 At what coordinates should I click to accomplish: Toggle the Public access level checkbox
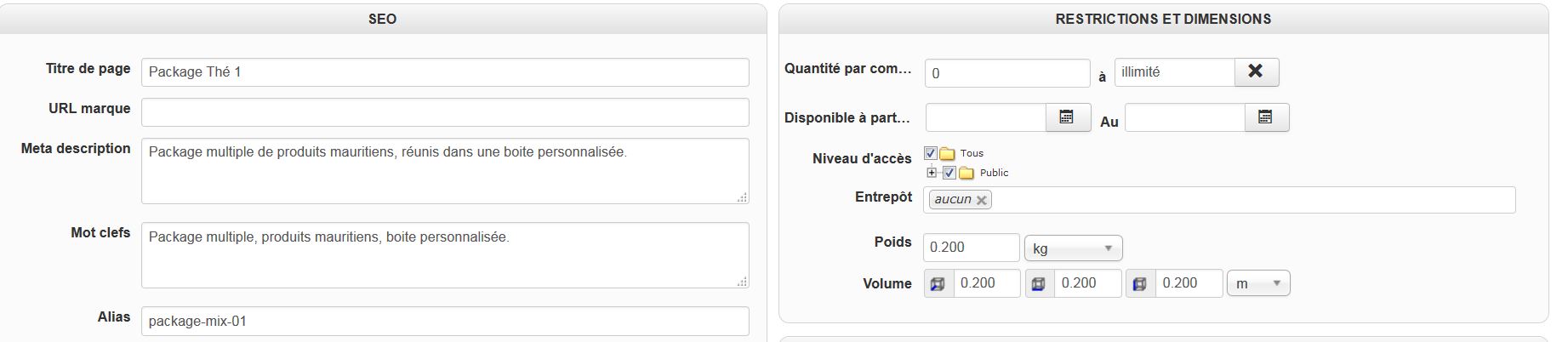point(949,173)
